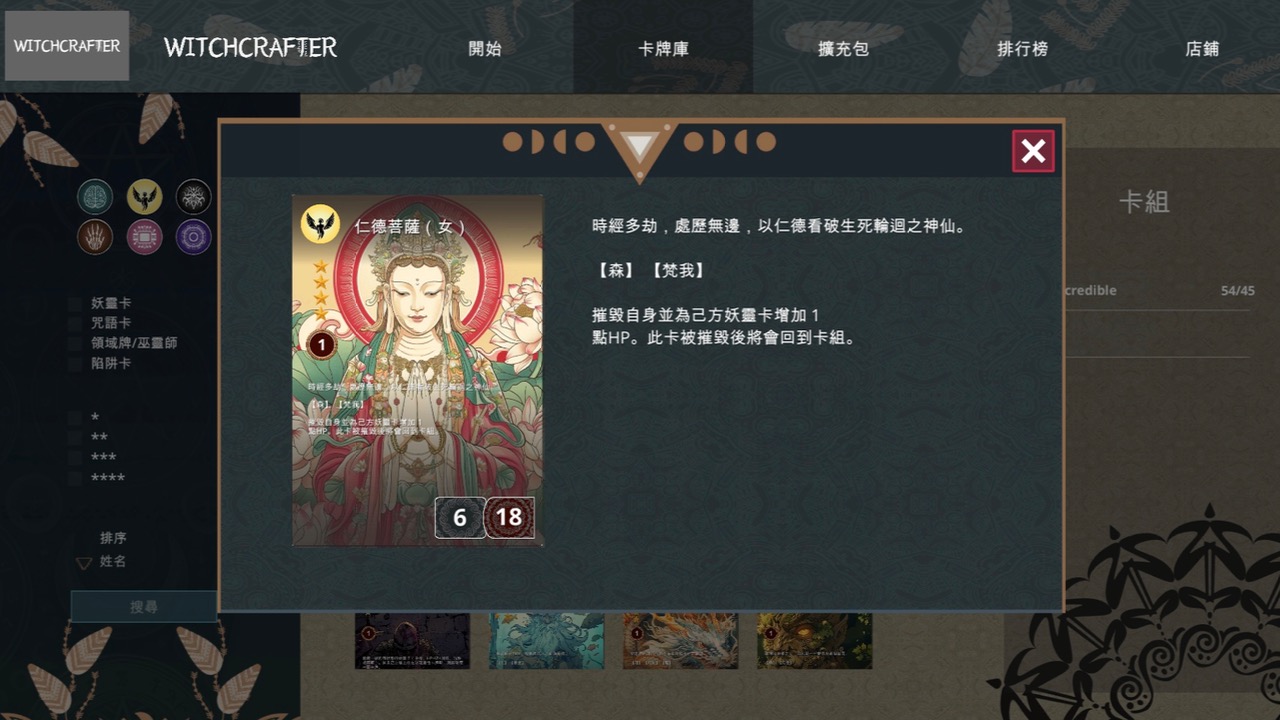Select the pink circuit chip faction icon
This screenshot has height=720, width=1280.
click(x=145, y=237)
